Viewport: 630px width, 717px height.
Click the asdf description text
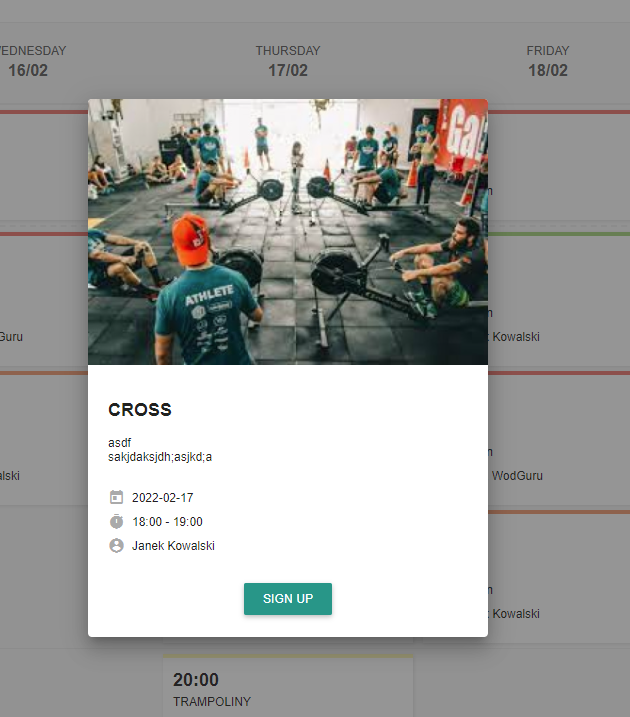point(119,443)
